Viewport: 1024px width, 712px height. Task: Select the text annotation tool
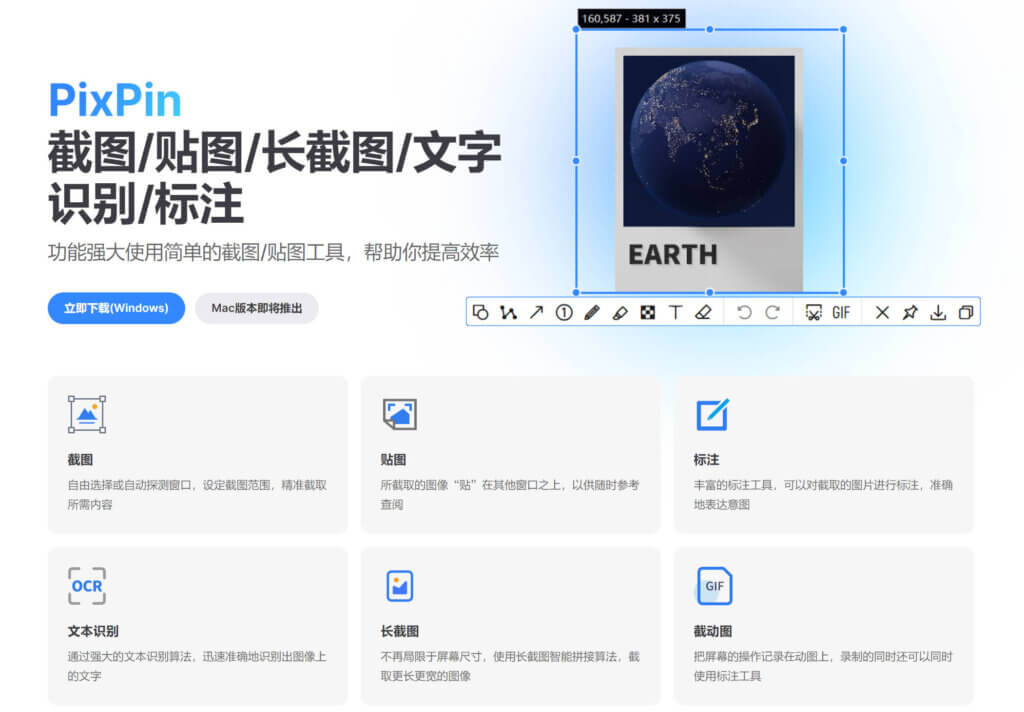pos(676,312)
